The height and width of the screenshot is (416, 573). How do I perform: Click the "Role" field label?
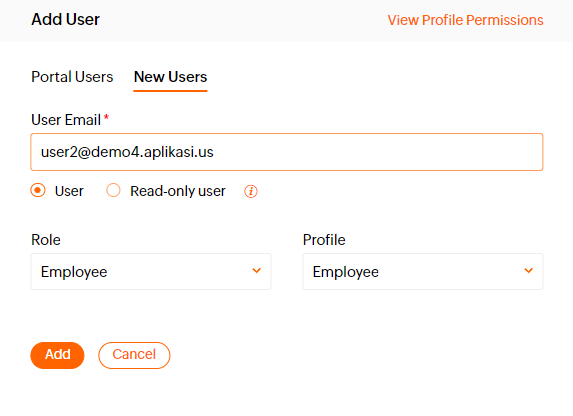pos(46,240)
